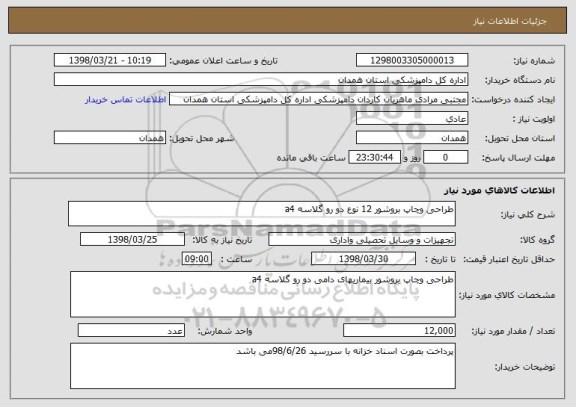576x407 pixels.
Task: Click the remaining time field 23:30:44
Action: (x=374, y=158)
